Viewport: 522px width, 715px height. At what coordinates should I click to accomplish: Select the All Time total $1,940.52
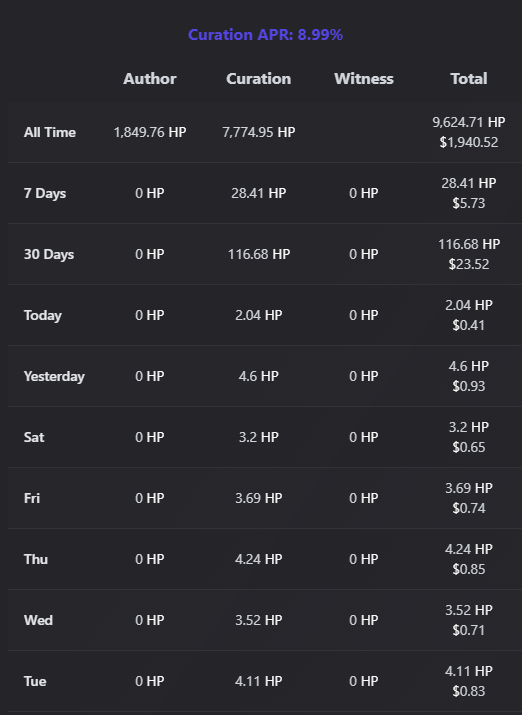(x=469, y=142)
